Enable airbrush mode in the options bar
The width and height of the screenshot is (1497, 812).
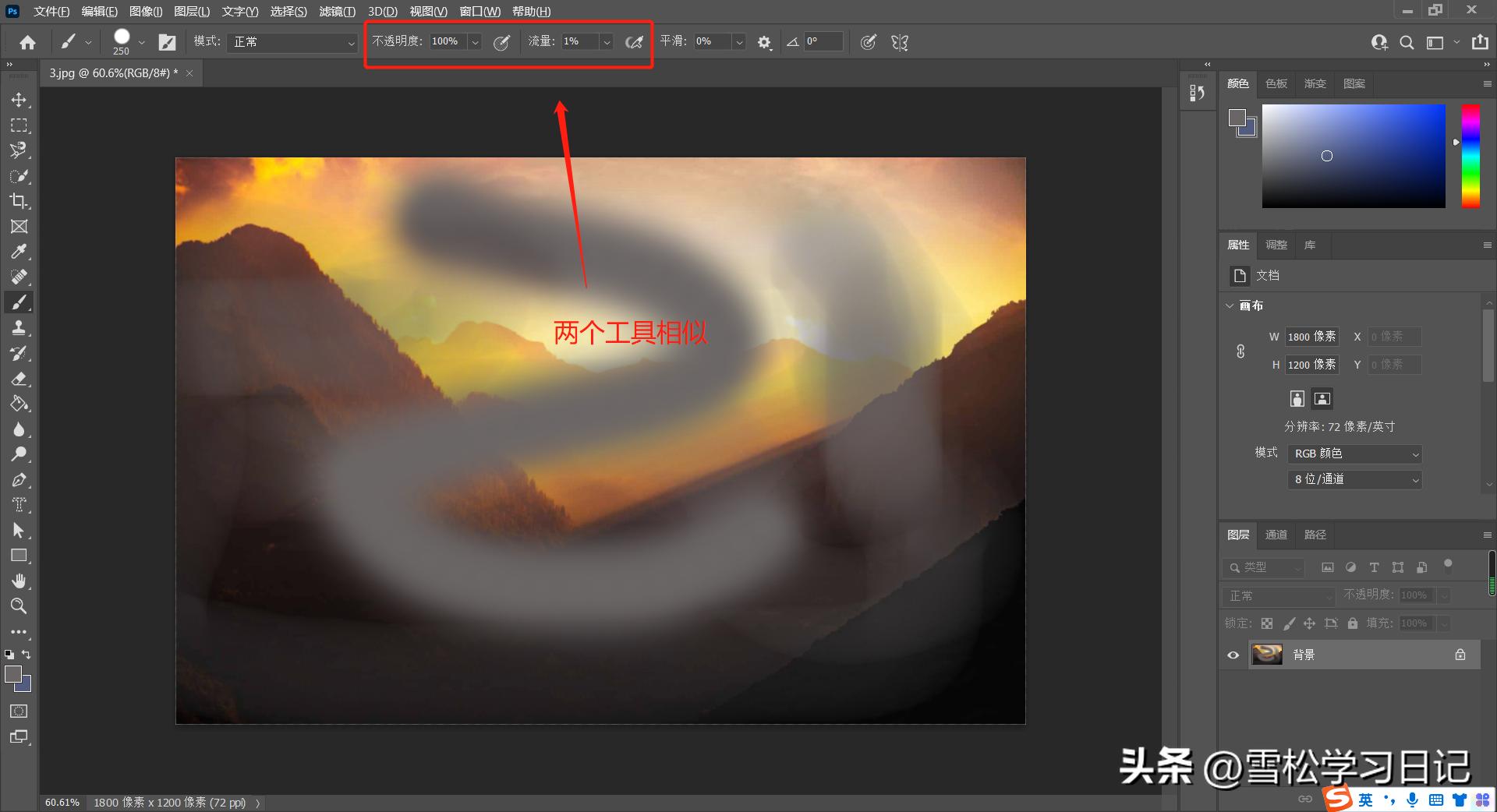pos(634,42)
